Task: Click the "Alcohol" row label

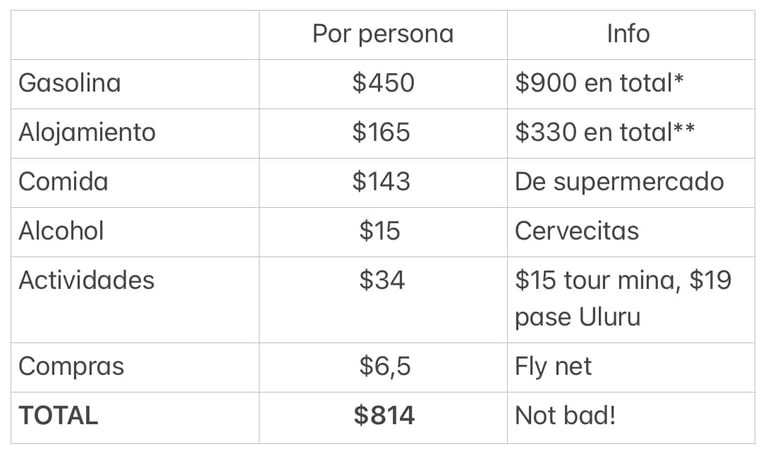Action: pyautogui.click(x=61, y=231)
